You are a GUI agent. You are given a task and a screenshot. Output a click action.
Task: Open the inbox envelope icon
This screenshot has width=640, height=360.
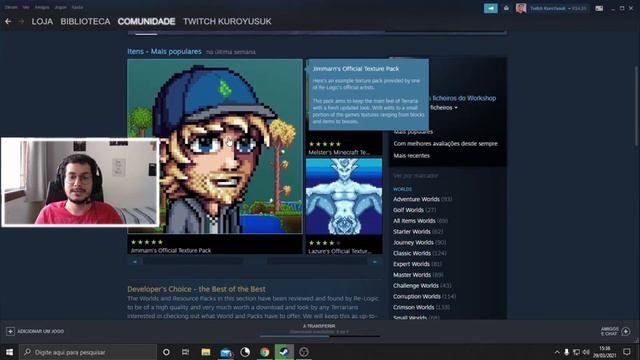507,8
